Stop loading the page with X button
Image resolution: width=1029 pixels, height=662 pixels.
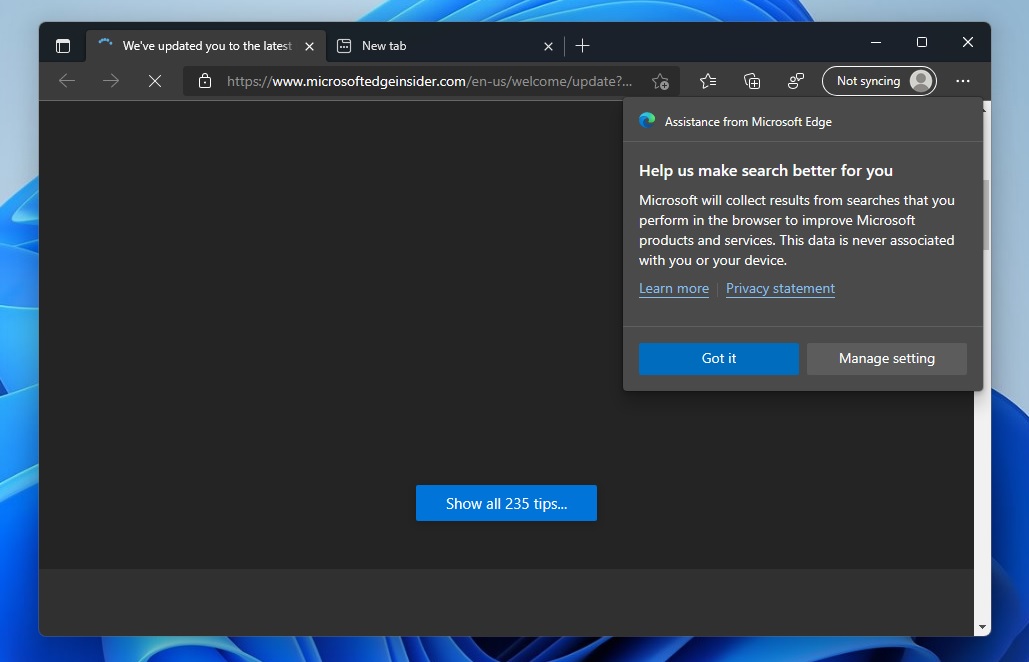click(x=155, y=81)
